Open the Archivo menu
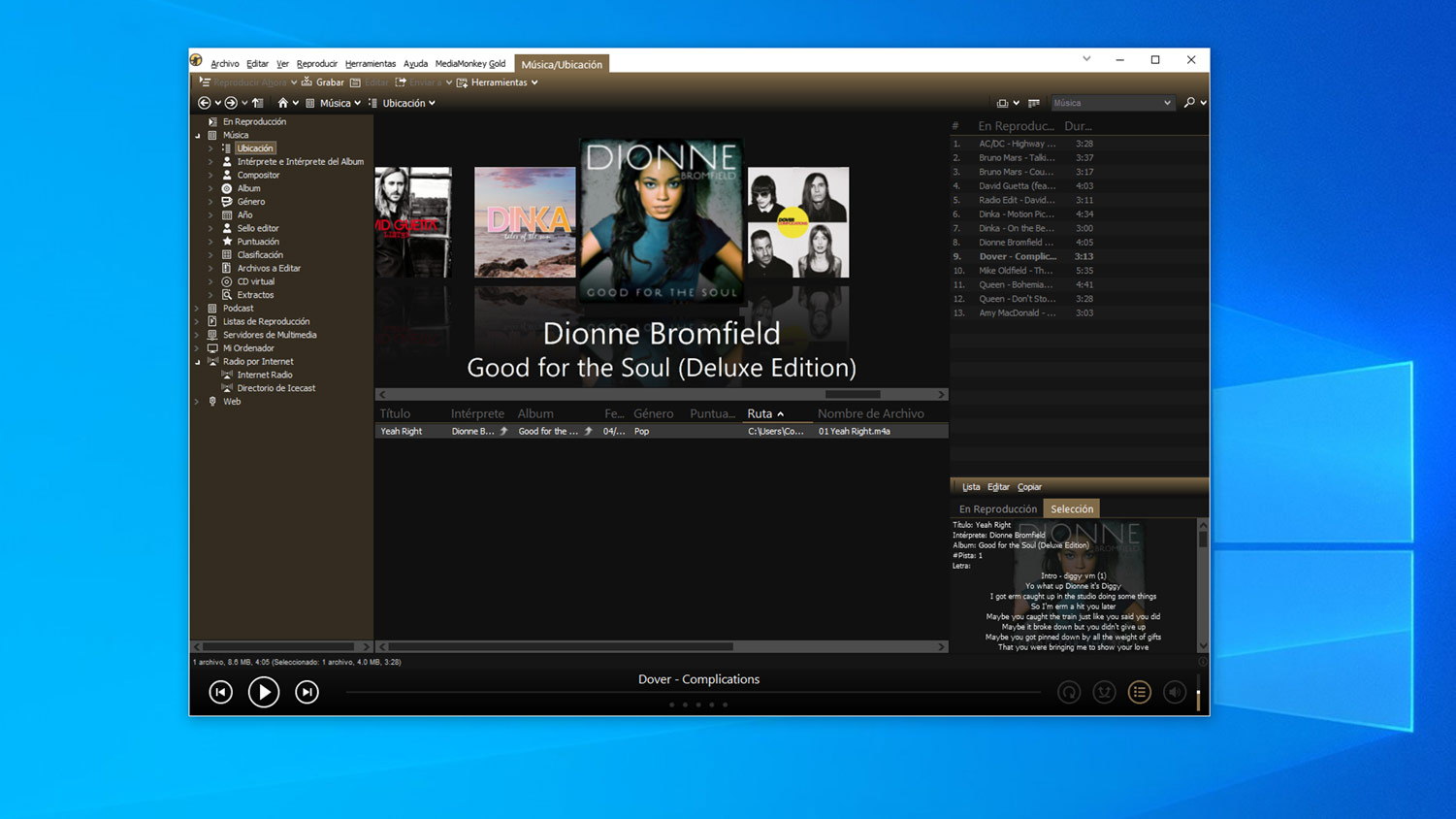 pyautogui.click(x=224, y=64)
